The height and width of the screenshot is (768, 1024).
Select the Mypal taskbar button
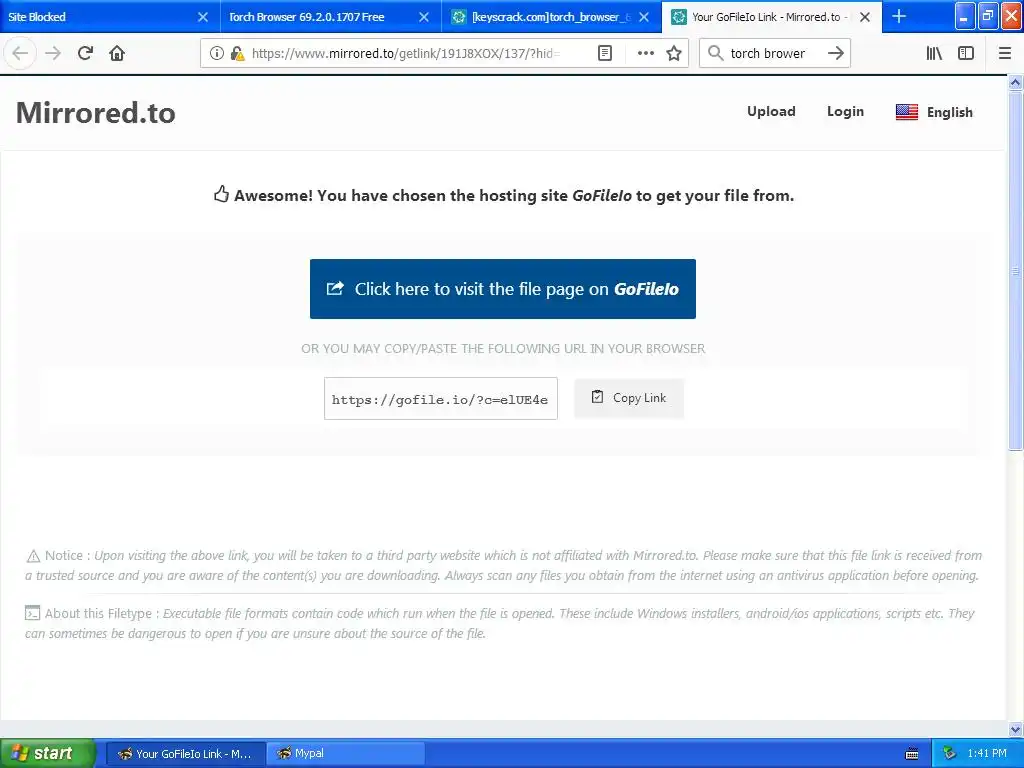click(x=346, y=754)
